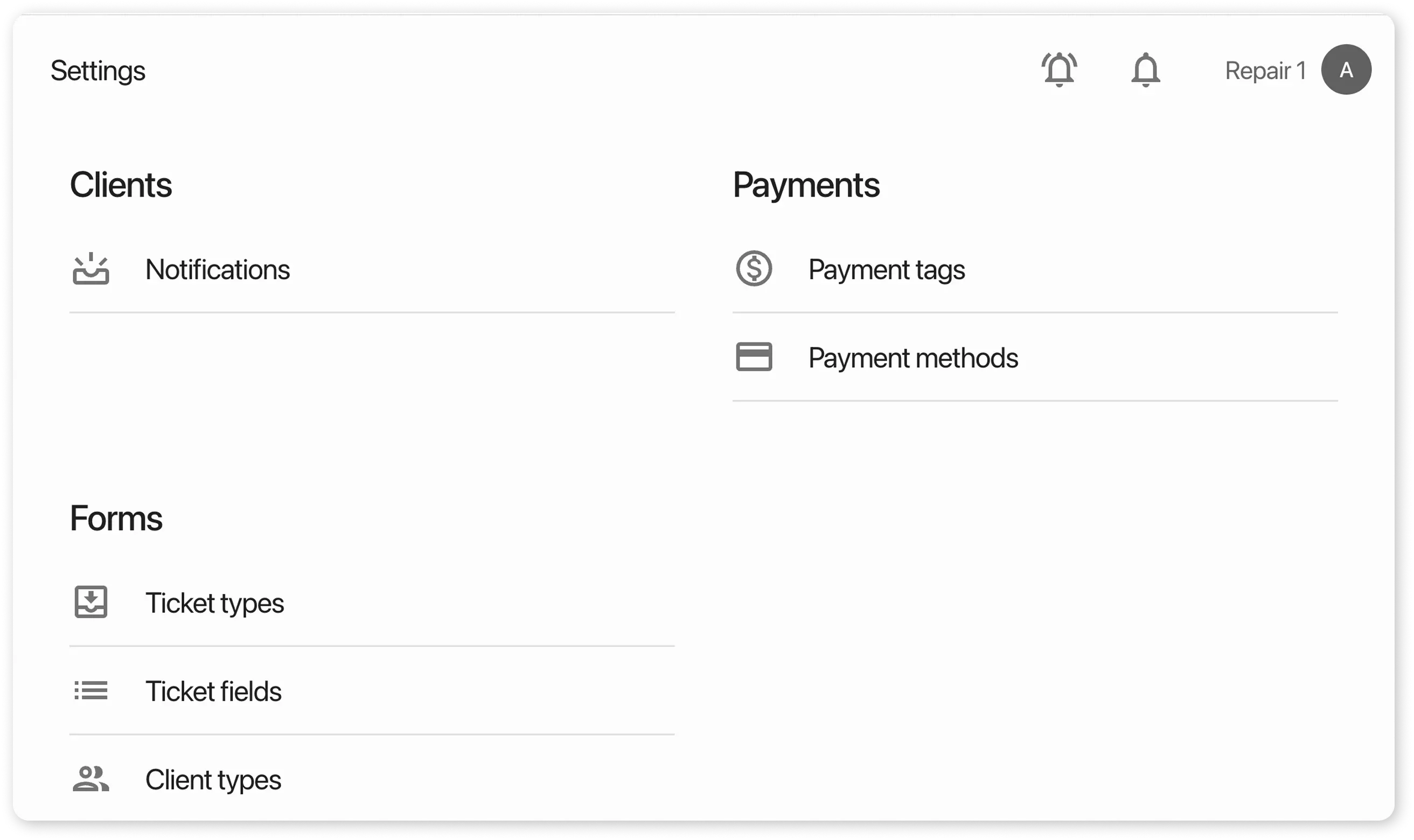
Task: Open the Ticket types settings entry
Action: 215,604
